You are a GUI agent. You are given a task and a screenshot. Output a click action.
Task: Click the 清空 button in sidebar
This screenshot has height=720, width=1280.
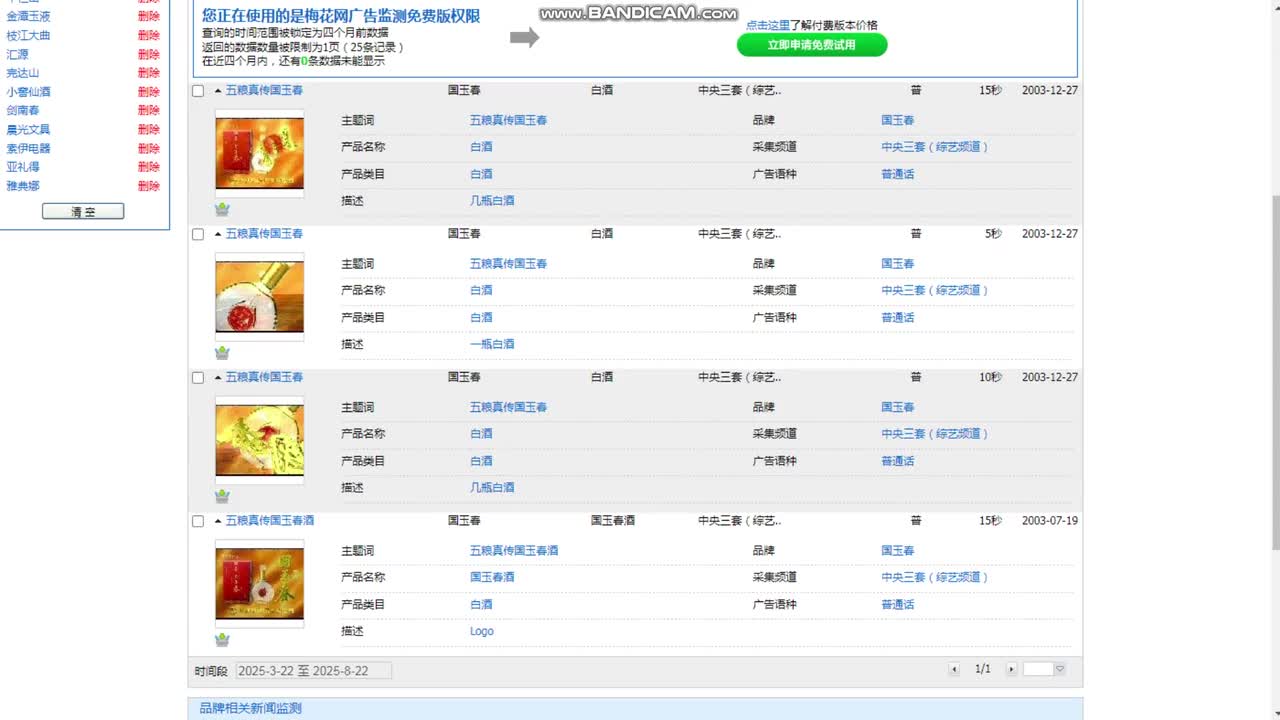83,212
